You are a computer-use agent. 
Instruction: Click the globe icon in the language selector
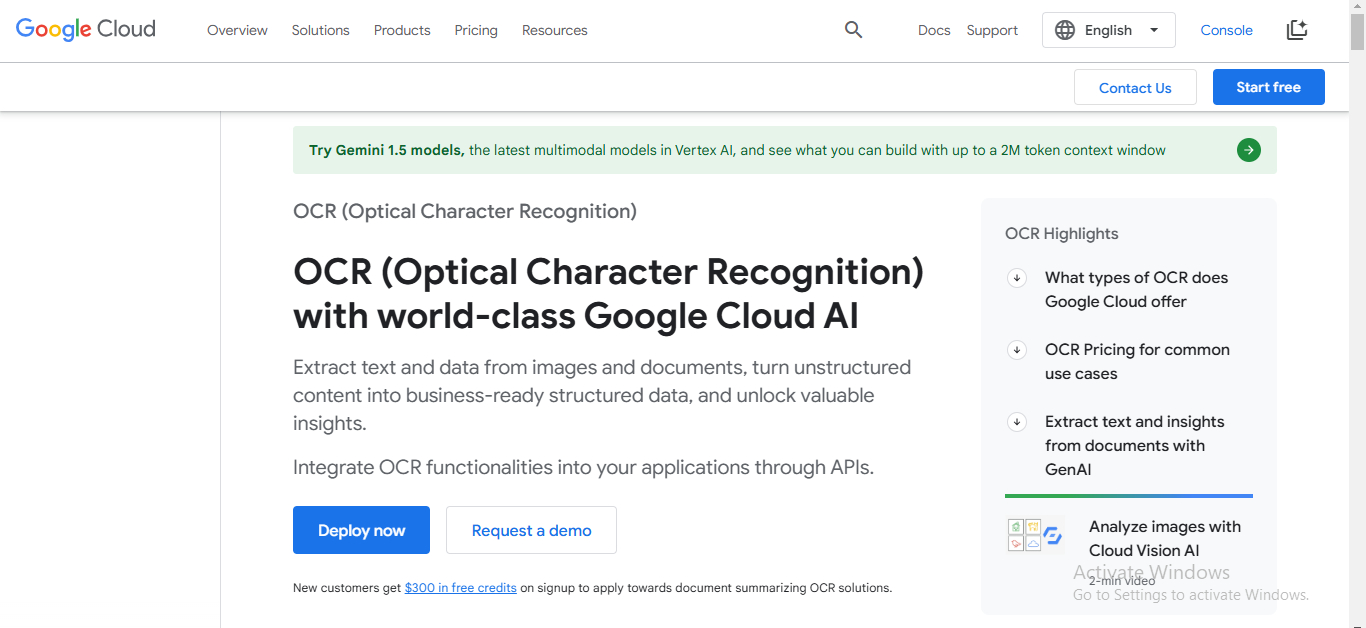click(x=1065, y=29)
